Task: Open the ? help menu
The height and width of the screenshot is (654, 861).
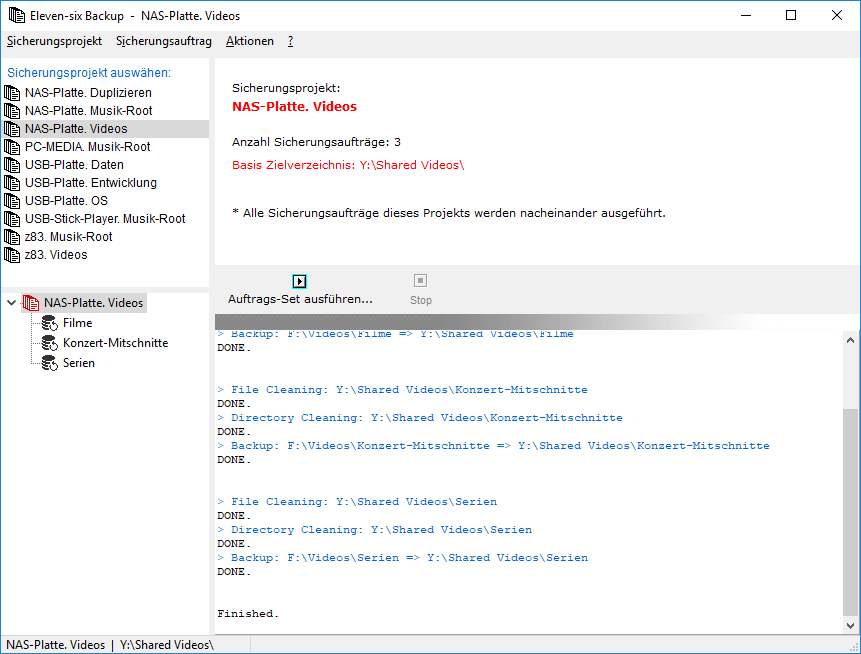Action: tap(290, 41)
